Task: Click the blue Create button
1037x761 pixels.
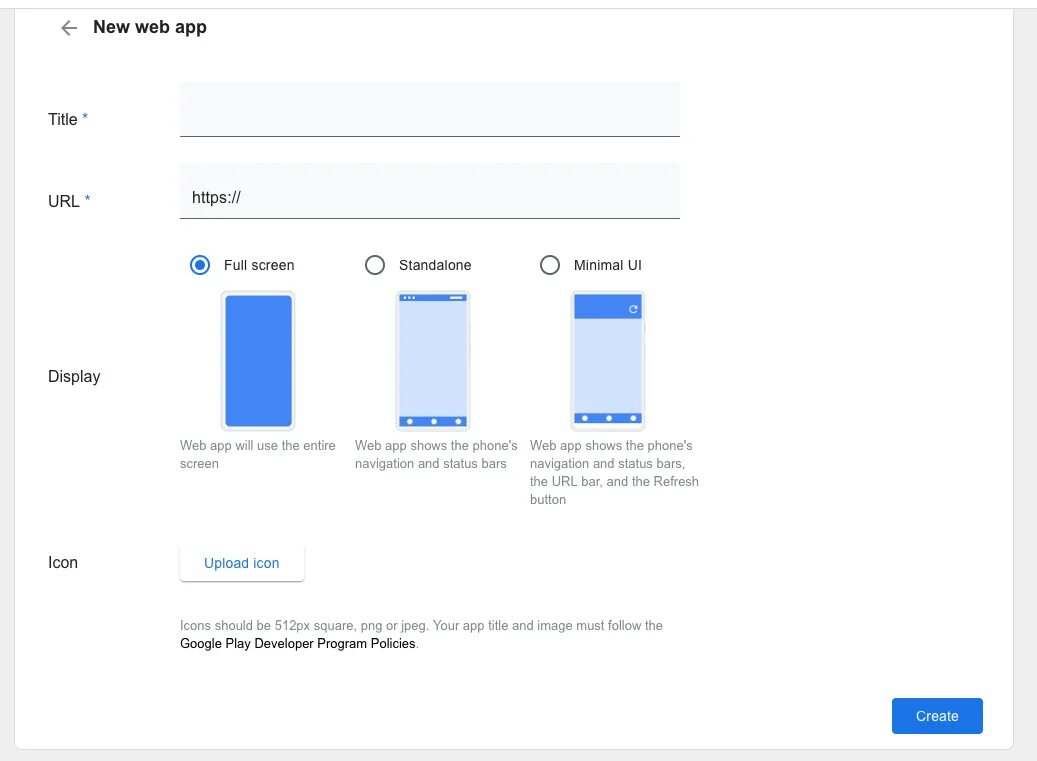Action: 937,716
